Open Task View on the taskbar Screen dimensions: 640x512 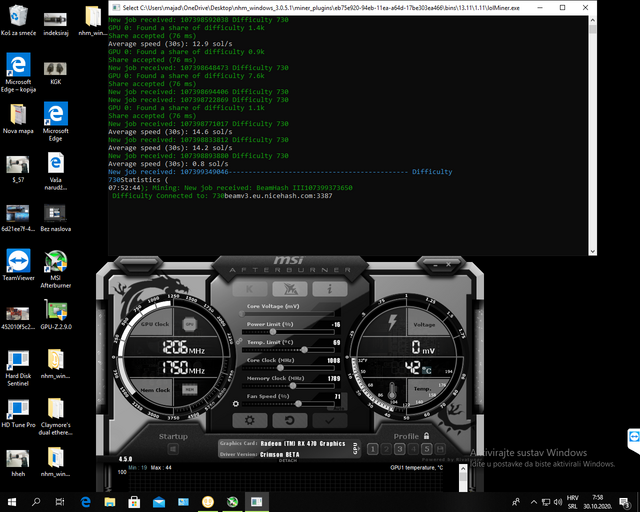pos(60,502)
